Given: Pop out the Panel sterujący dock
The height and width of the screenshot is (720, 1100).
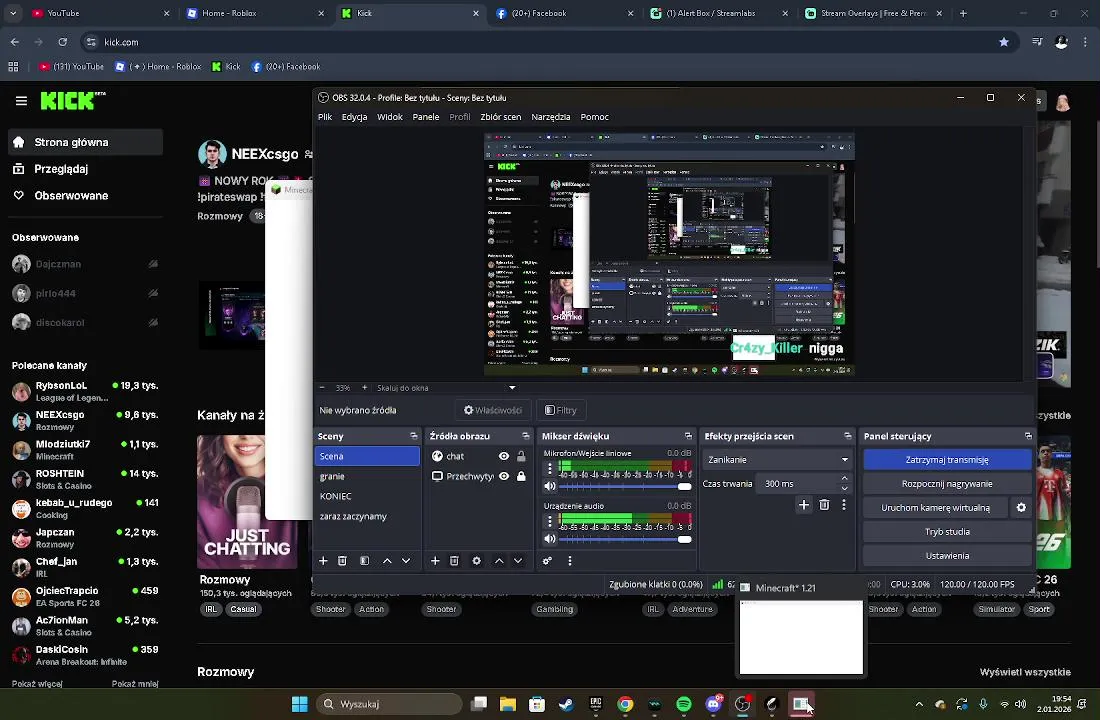Looking at the screenshot, I should pos(1028,436).
